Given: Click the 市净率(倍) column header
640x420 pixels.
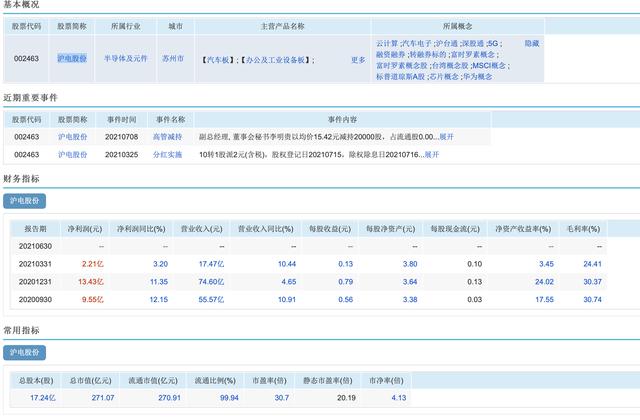Looking at the screenshot, I should [386, 380].
